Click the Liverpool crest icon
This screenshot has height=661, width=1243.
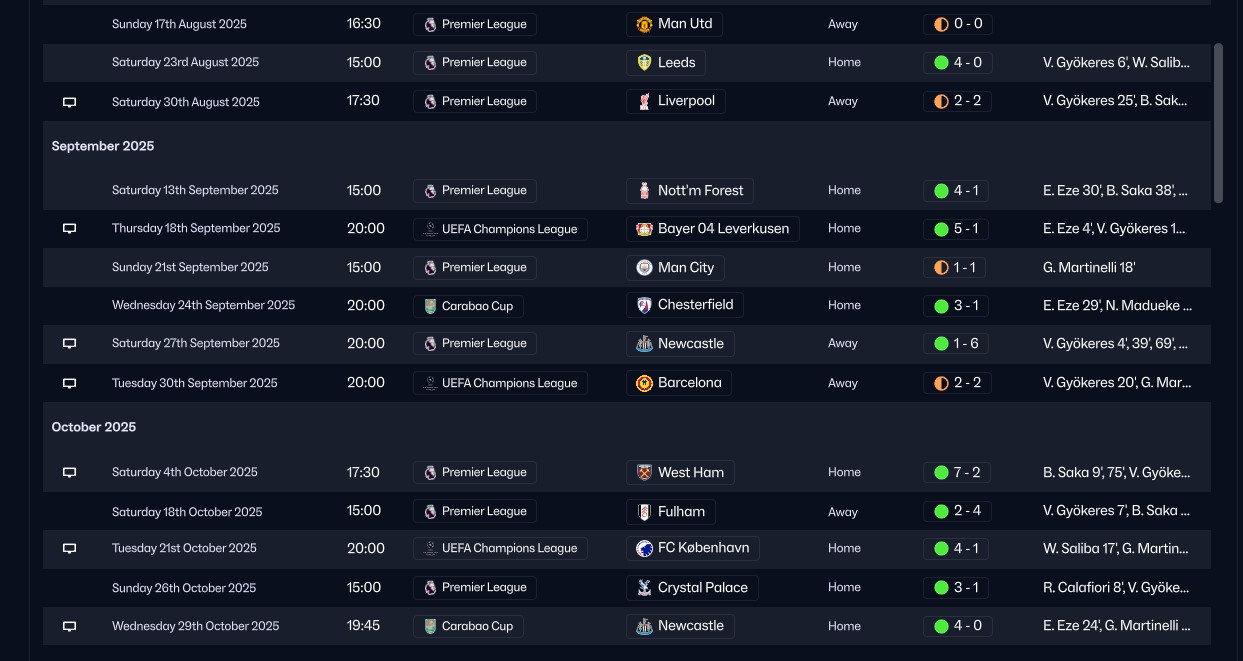[x=644, y=101]
